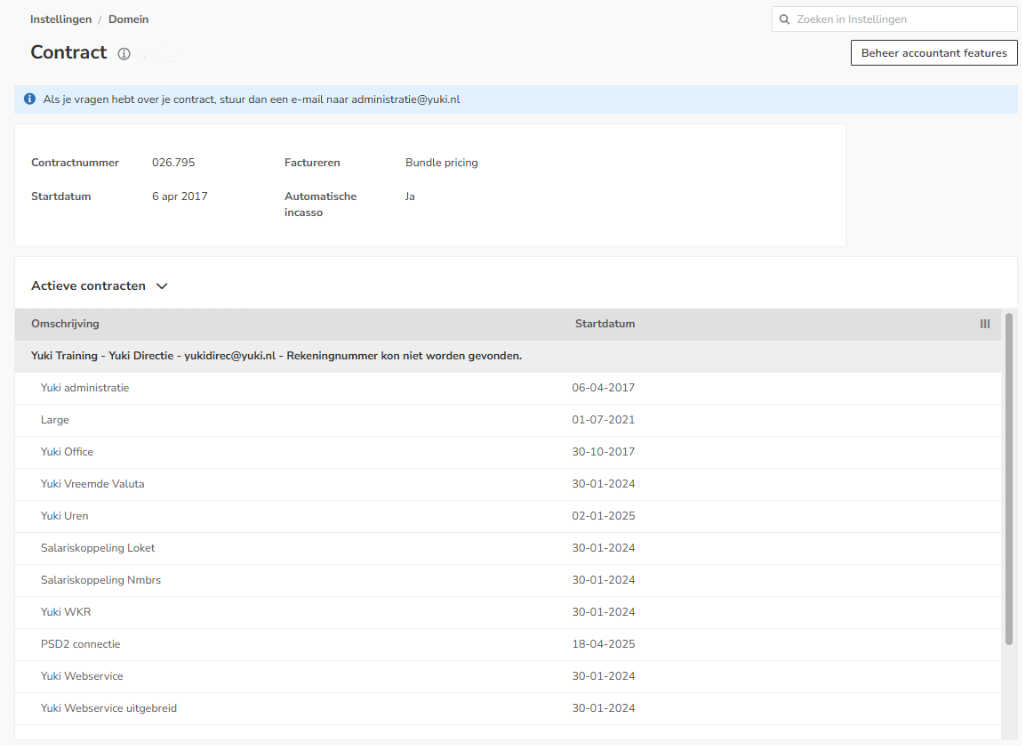The image size is (1022, 746).
Task: Select the Yuki Uren row
Action: coord(508,516)
